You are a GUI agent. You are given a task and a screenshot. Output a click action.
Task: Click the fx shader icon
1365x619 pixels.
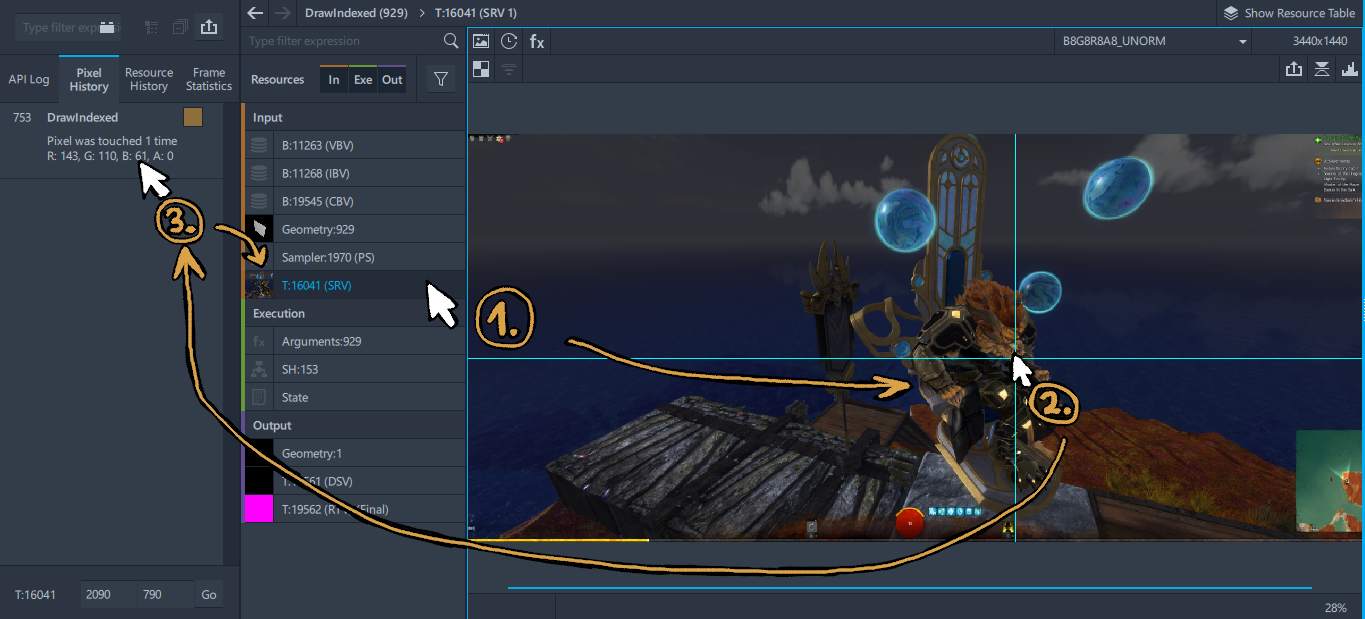(537, 41)
